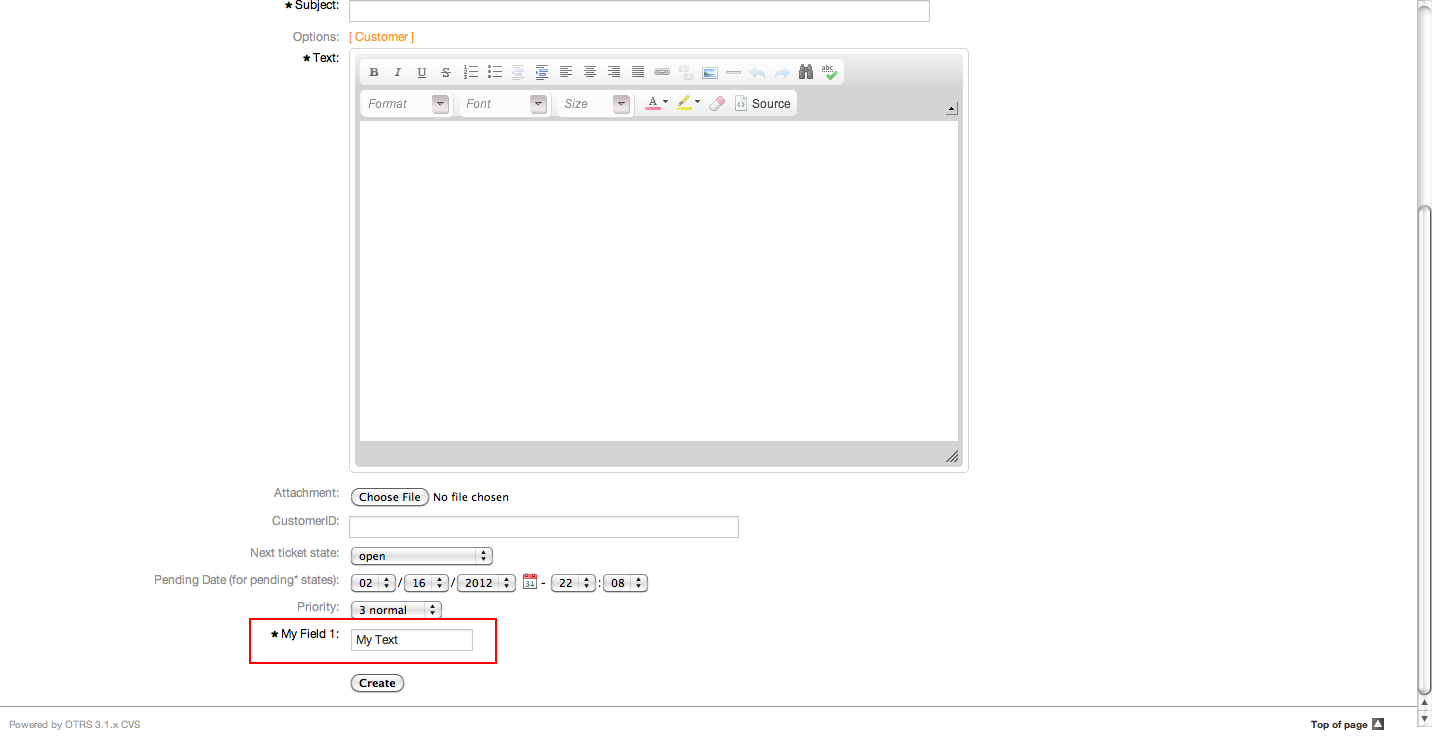
Task: Run the spell checker icon
Action: (830, 72)
